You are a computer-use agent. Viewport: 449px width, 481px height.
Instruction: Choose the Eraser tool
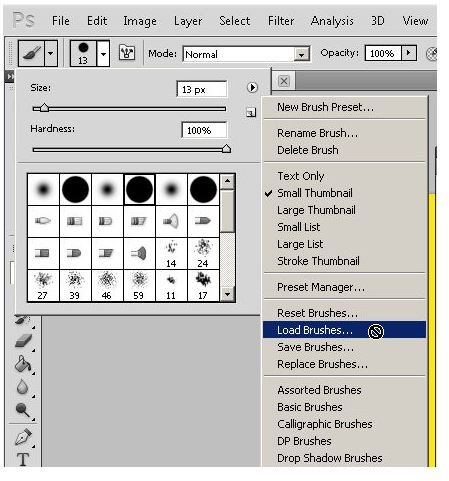tap(24, 341)
